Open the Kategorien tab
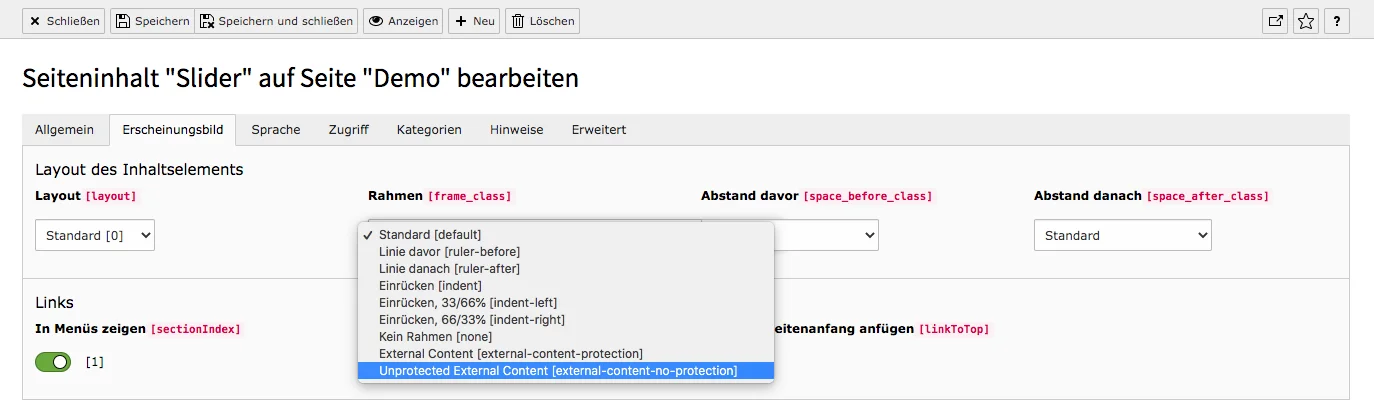 429,130
